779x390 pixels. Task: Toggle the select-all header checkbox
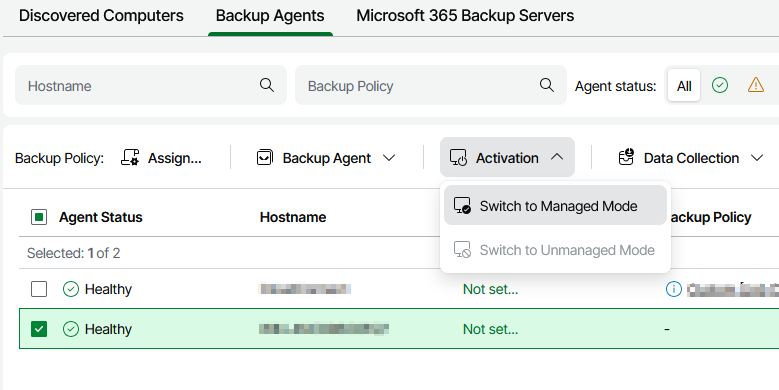click(x=39, y=217)
